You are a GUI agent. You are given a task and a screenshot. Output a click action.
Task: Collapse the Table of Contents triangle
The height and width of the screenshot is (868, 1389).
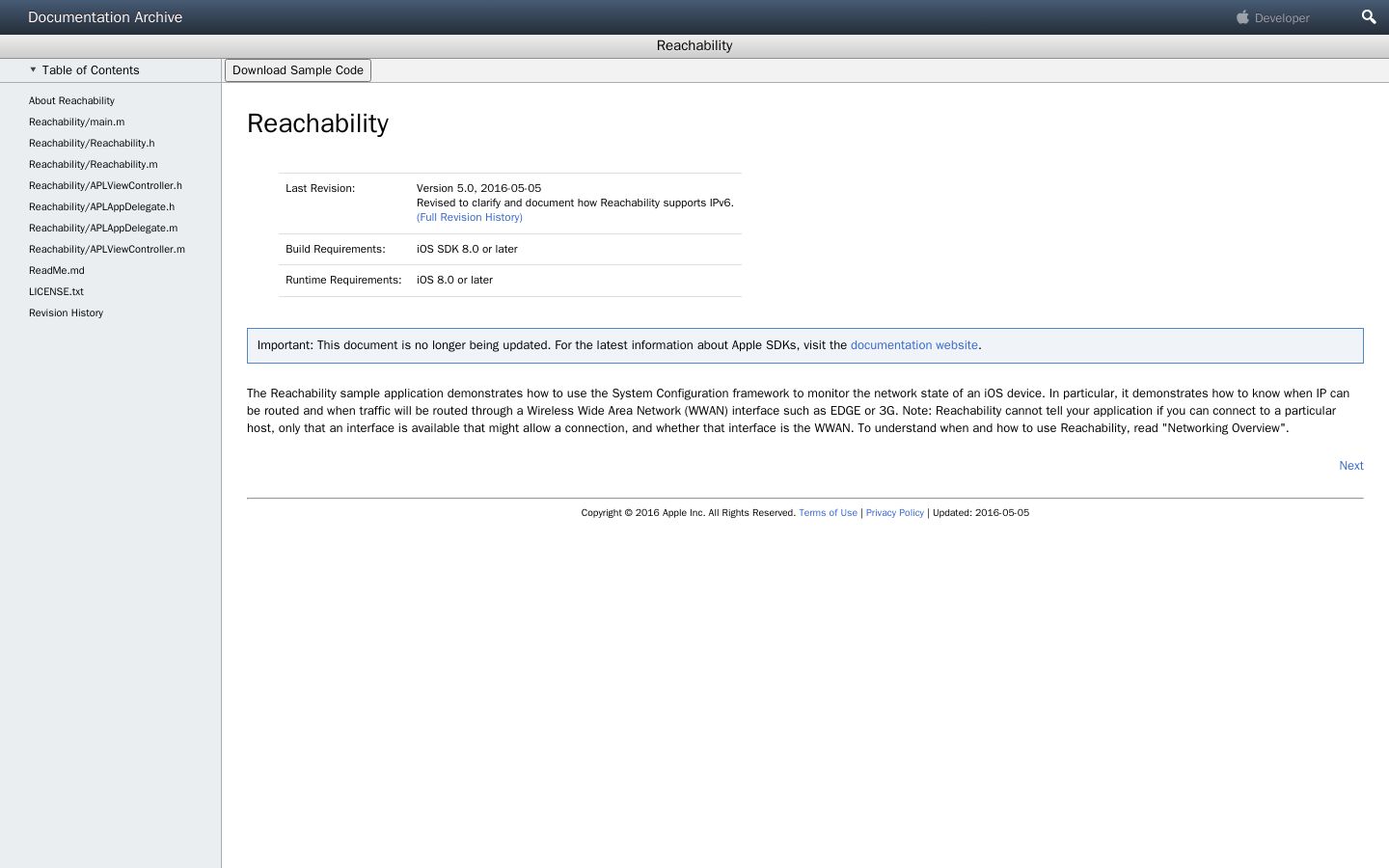[x=33, y=69]
